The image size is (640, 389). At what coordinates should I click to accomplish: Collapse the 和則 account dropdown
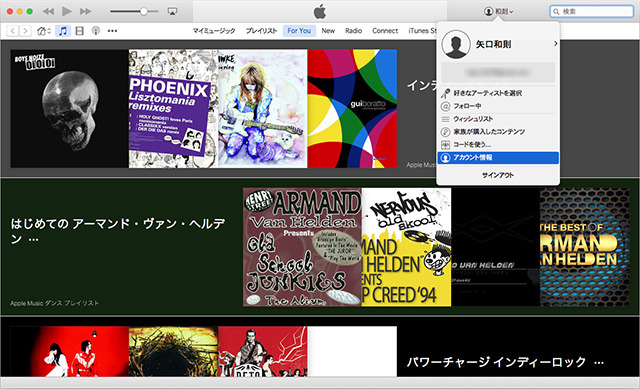click(499, 11)
